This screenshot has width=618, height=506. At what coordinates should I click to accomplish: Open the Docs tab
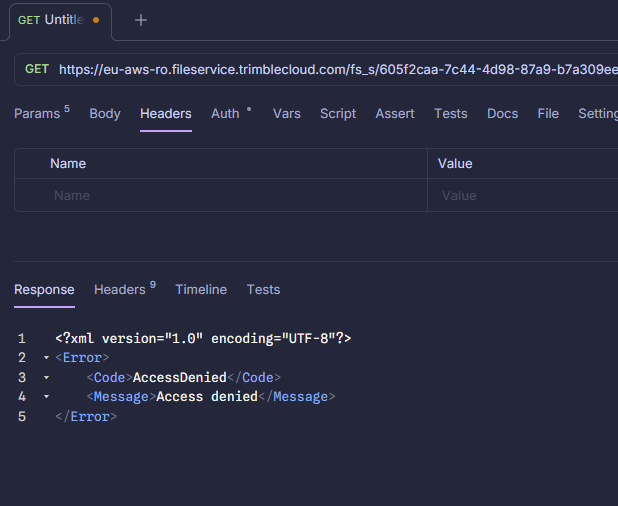click(x=503, y=113)
